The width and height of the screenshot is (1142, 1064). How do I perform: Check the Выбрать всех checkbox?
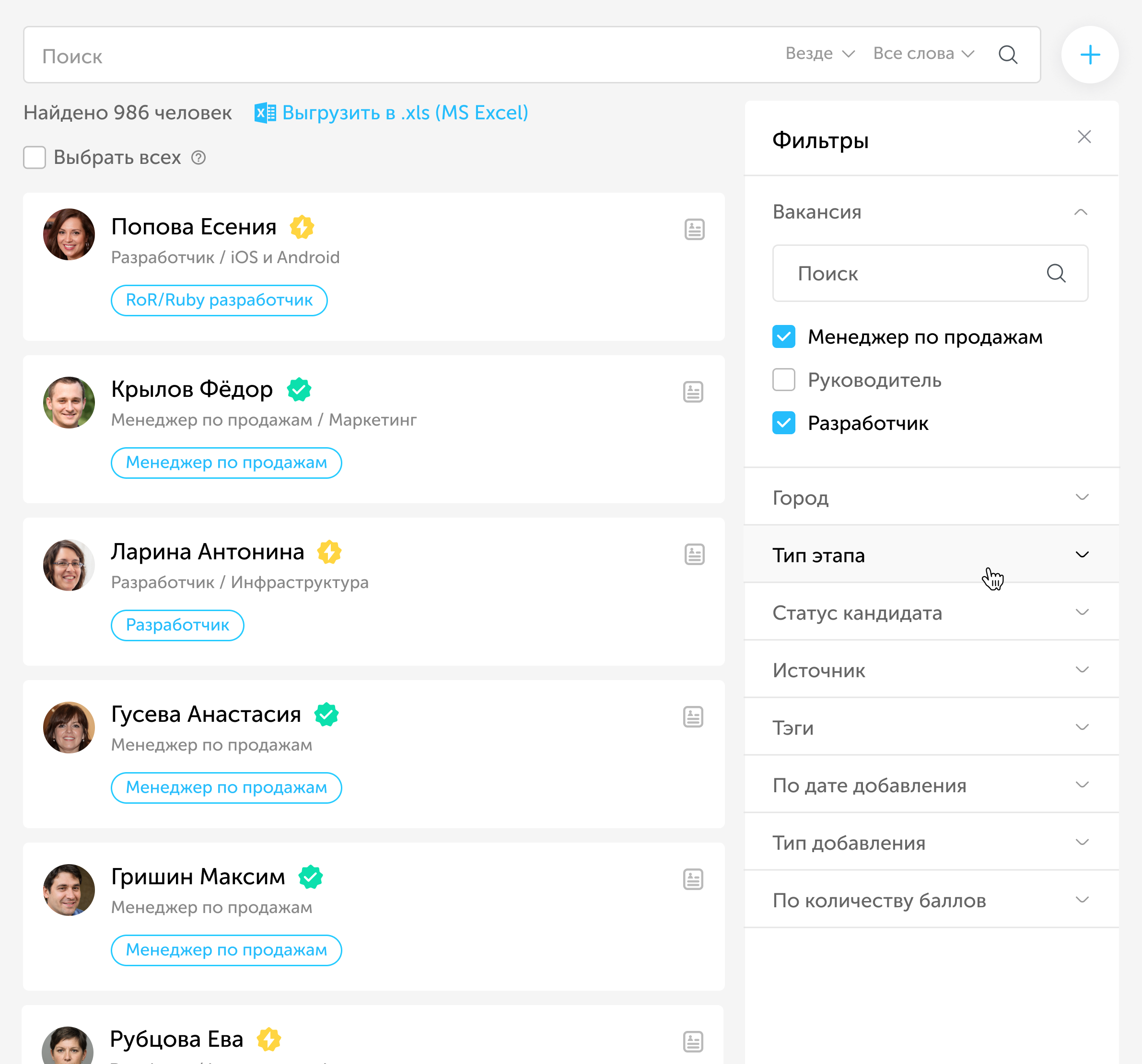click(35, 157)
